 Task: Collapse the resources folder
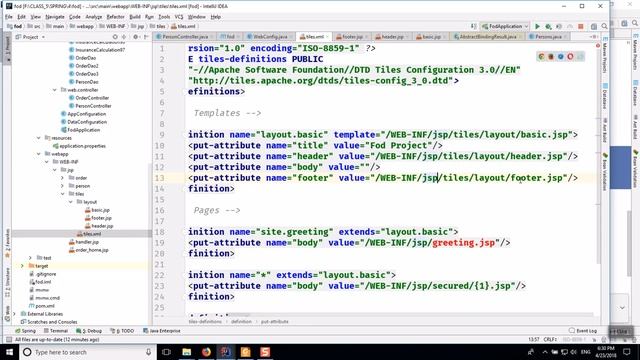[39, 138]
